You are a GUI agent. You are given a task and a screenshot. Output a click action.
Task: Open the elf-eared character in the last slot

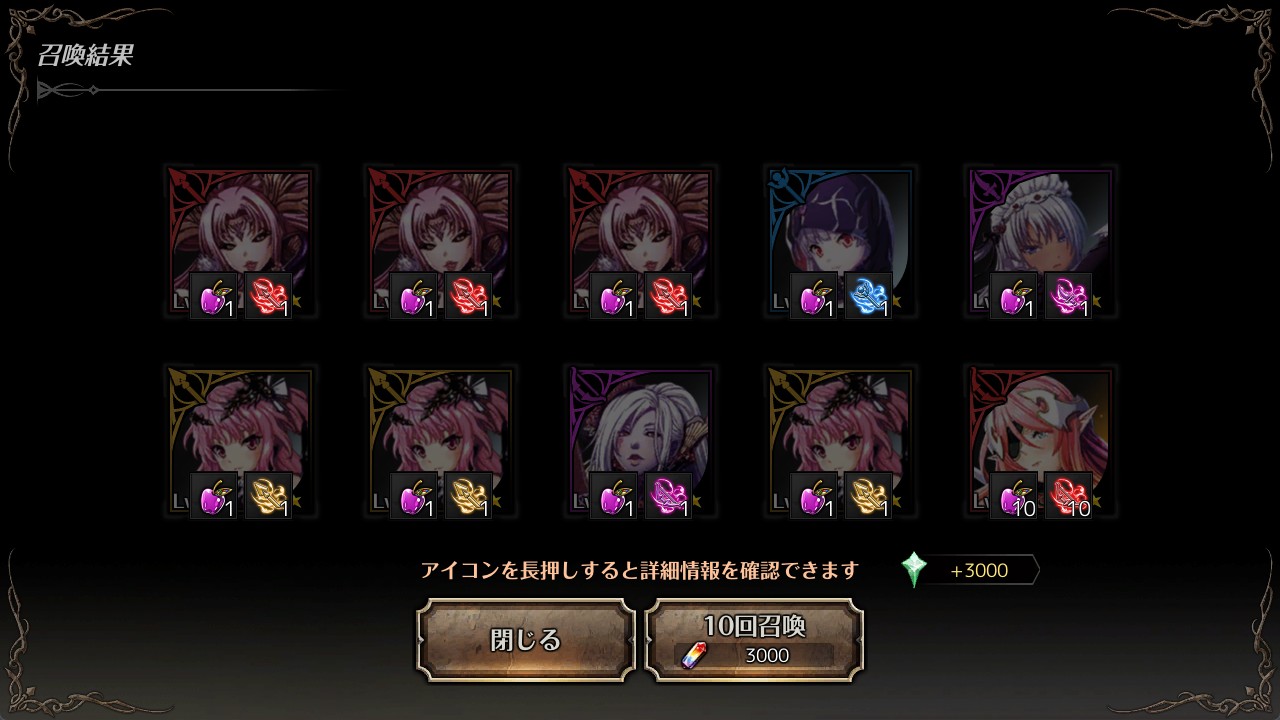[x=1040, y=442]
